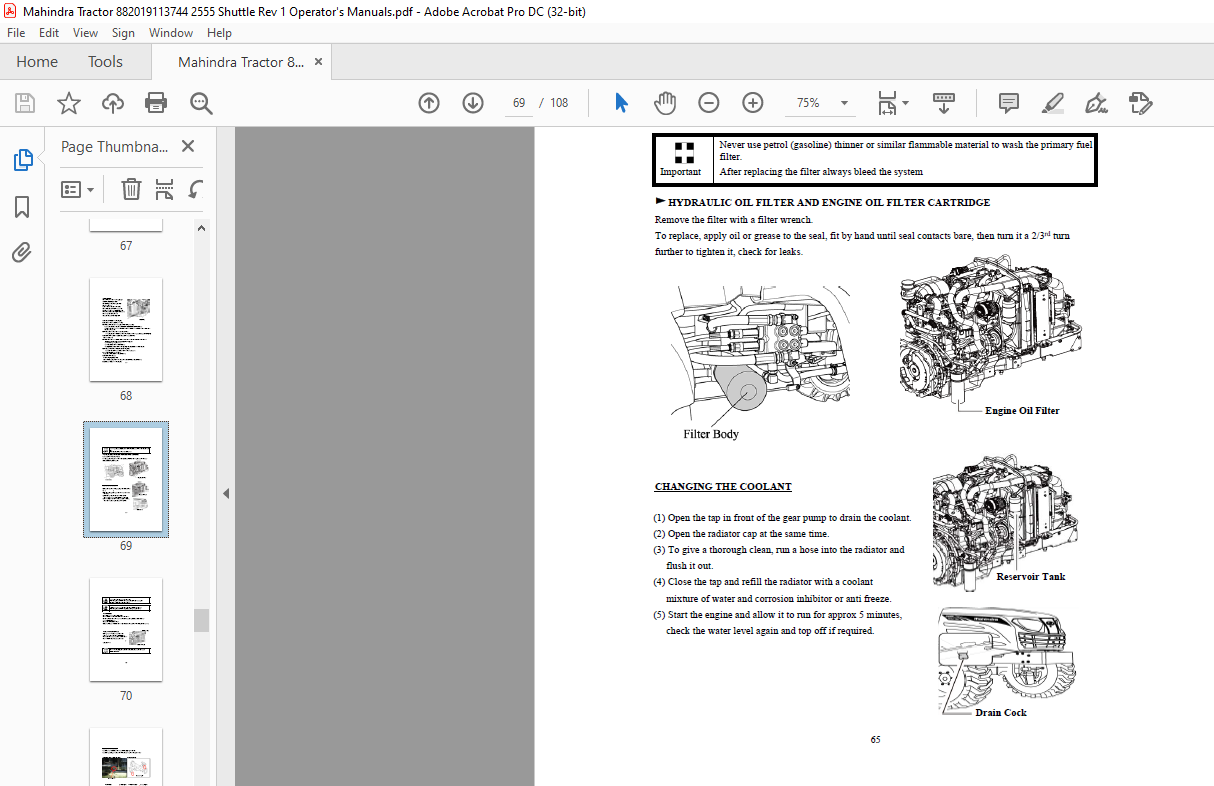Choose the Selection arrow tool
The width and height of the screenshot is (1214, 786).
(x=621, y=103)
